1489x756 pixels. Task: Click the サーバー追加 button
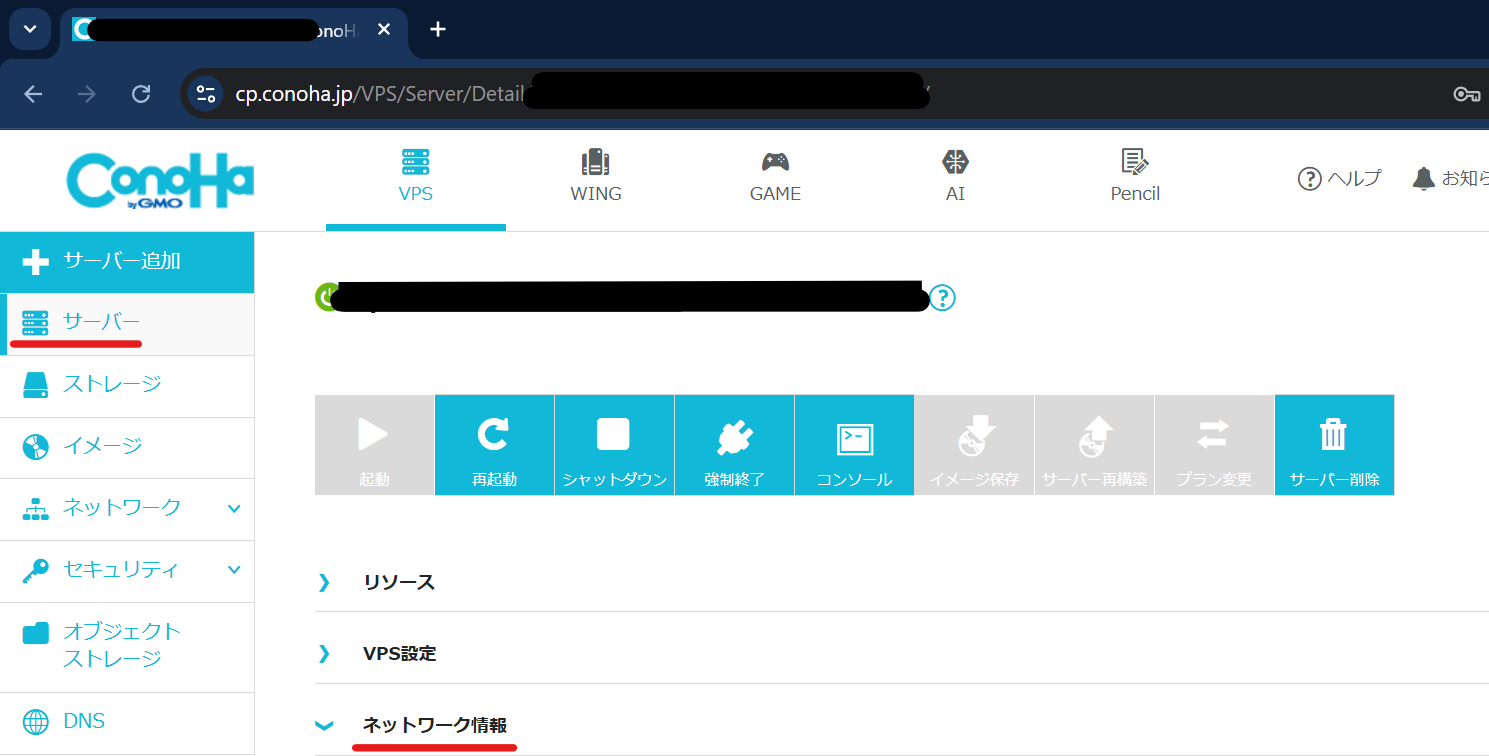pos(126,262)
